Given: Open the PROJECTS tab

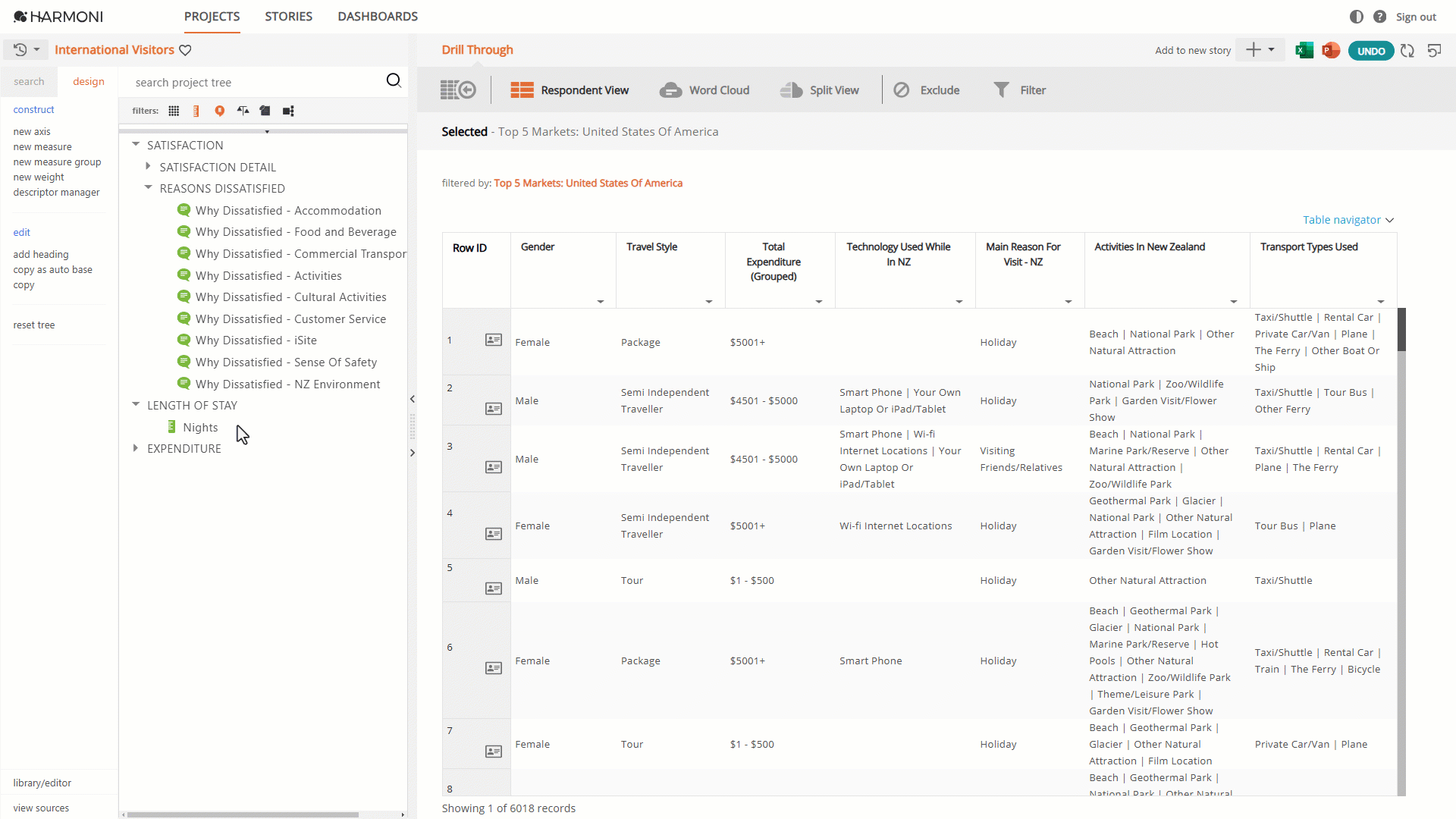Looking at the screenshot, I should (212, 17).
